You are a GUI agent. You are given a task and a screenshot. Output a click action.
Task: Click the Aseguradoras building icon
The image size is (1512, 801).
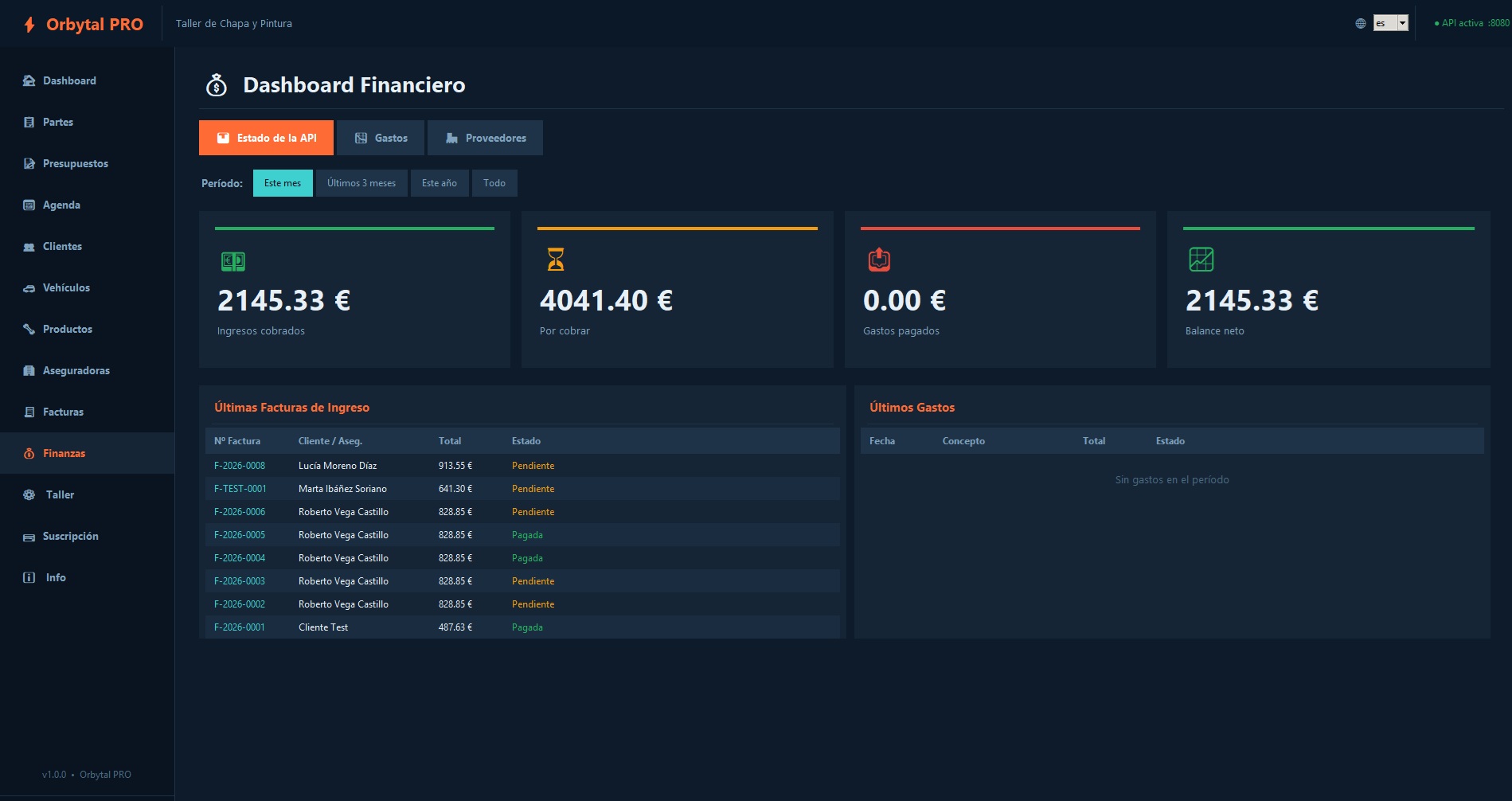(29, 370)
